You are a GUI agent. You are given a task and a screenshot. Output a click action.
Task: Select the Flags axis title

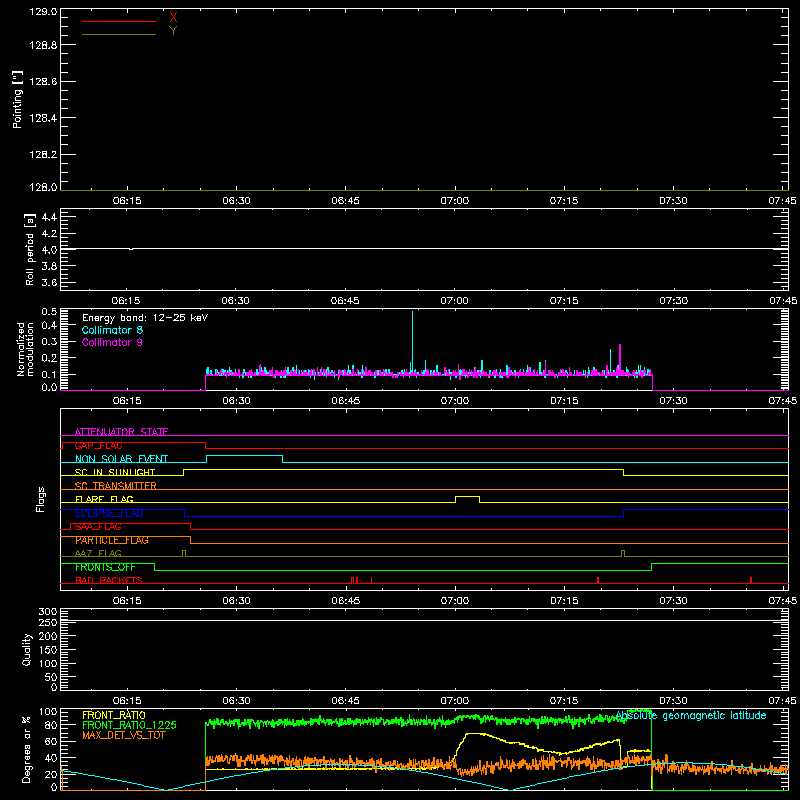[41, 499]
